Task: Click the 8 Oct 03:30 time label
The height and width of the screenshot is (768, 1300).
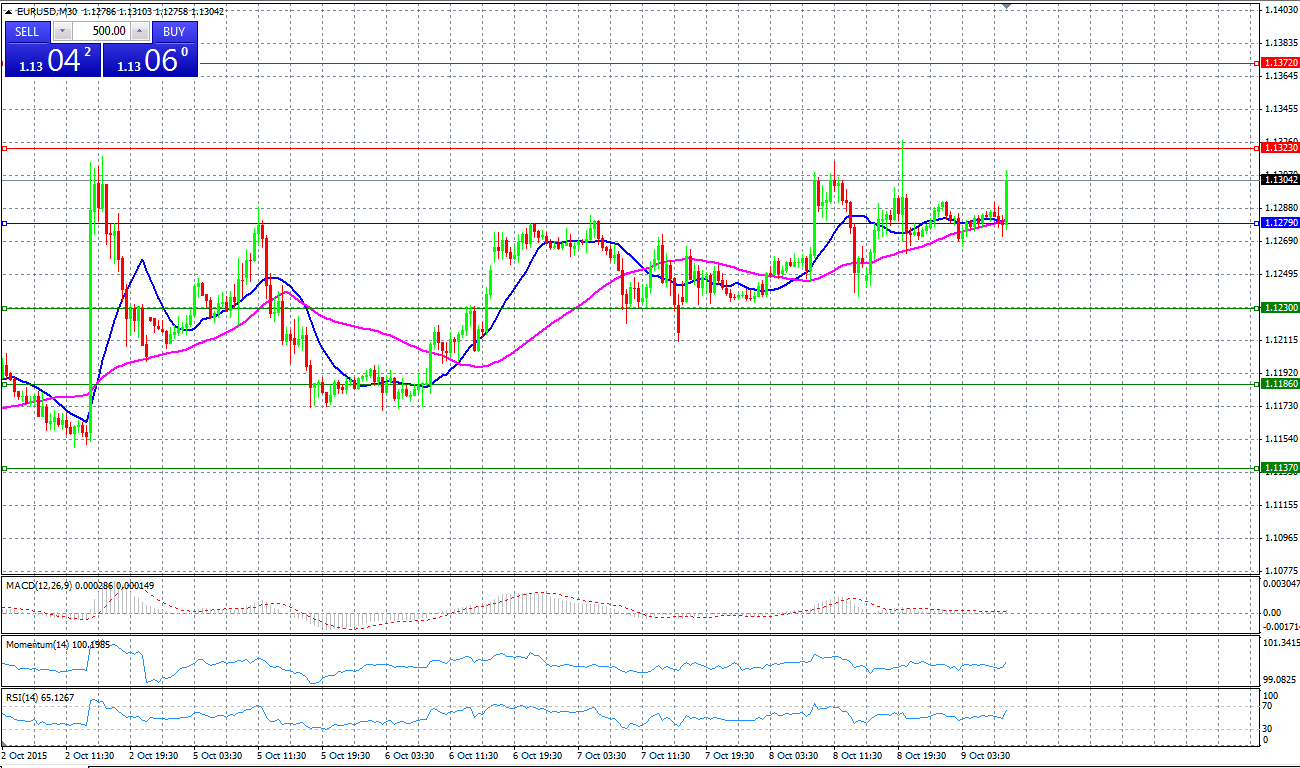Action: coord(795,756)
